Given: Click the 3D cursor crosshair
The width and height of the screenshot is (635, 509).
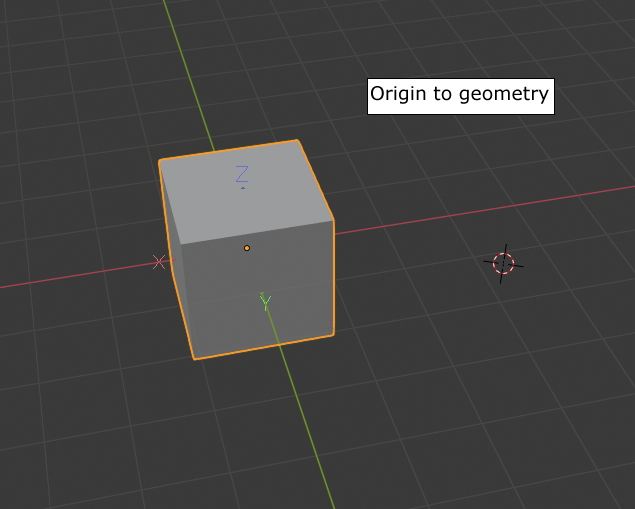Looking at the screenshot, I should (503, 264).
